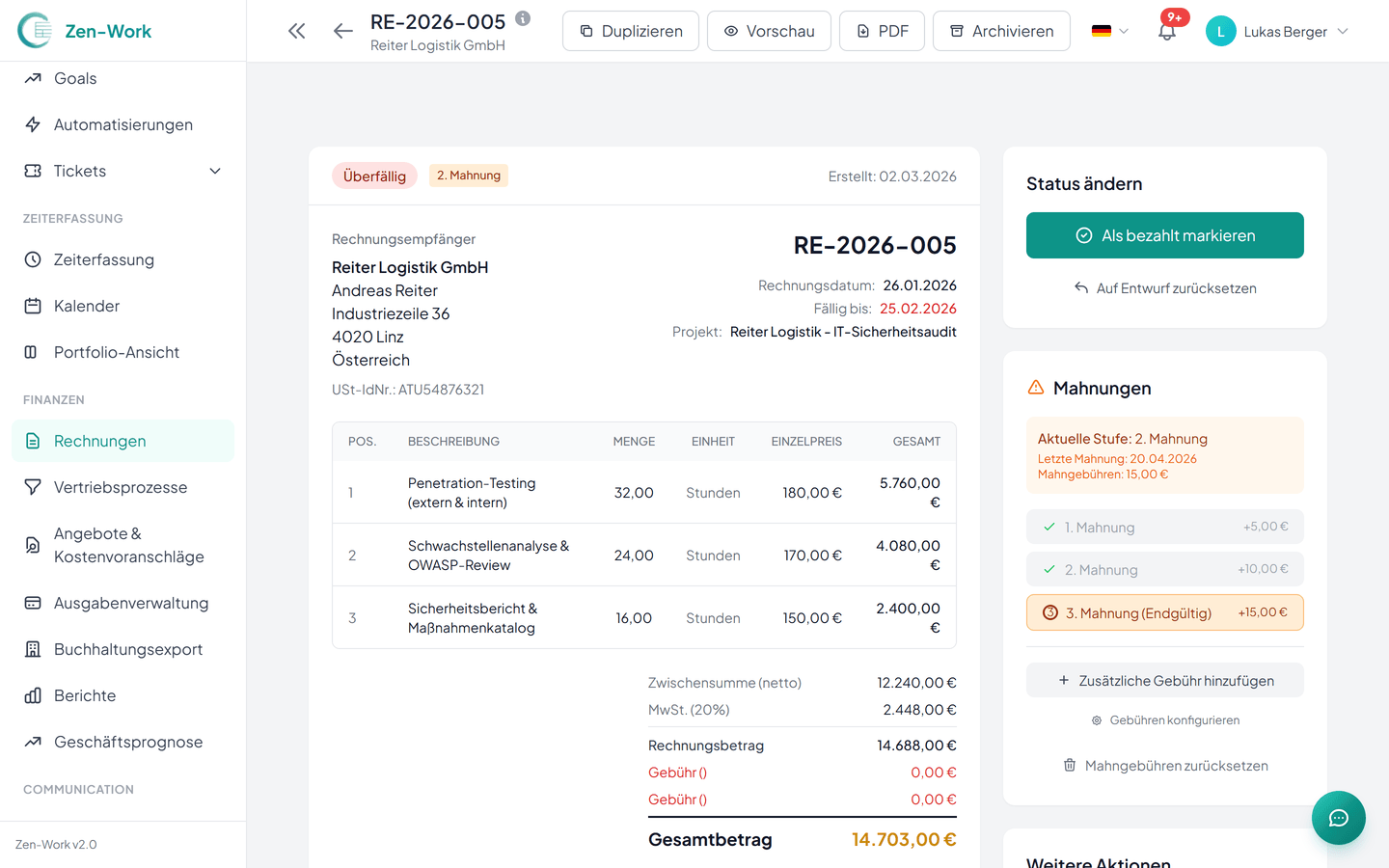
Task: Click Erstellt: 02.03.2026 text
Action: point(892,176)
